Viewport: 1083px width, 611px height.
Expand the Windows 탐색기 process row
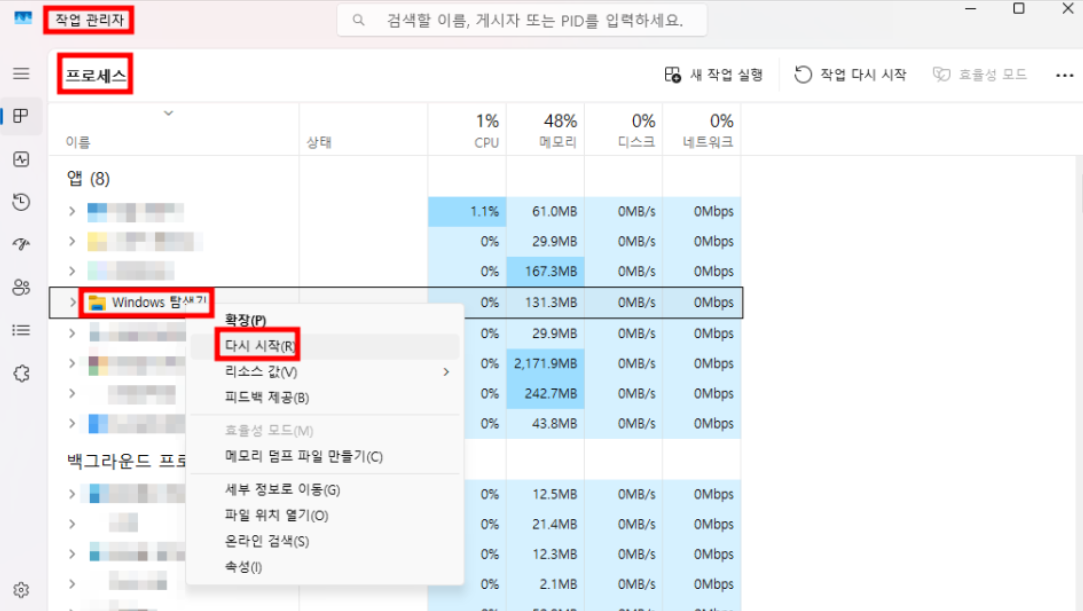point(72,302)
